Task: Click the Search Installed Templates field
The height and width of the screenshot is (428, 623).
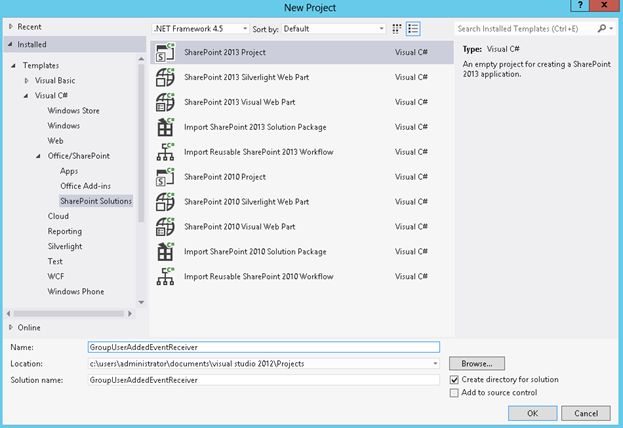Action: (525, 29)
